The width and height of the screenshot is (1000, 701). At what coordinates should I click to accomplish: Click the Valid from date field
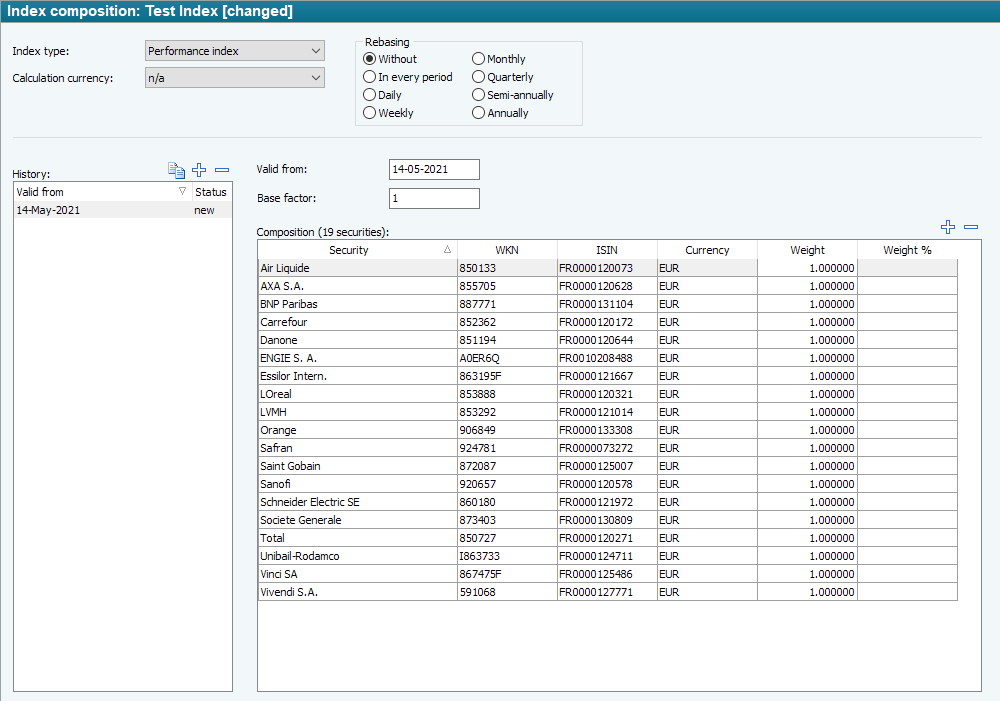pyautogui.click(x=434, y=170)
